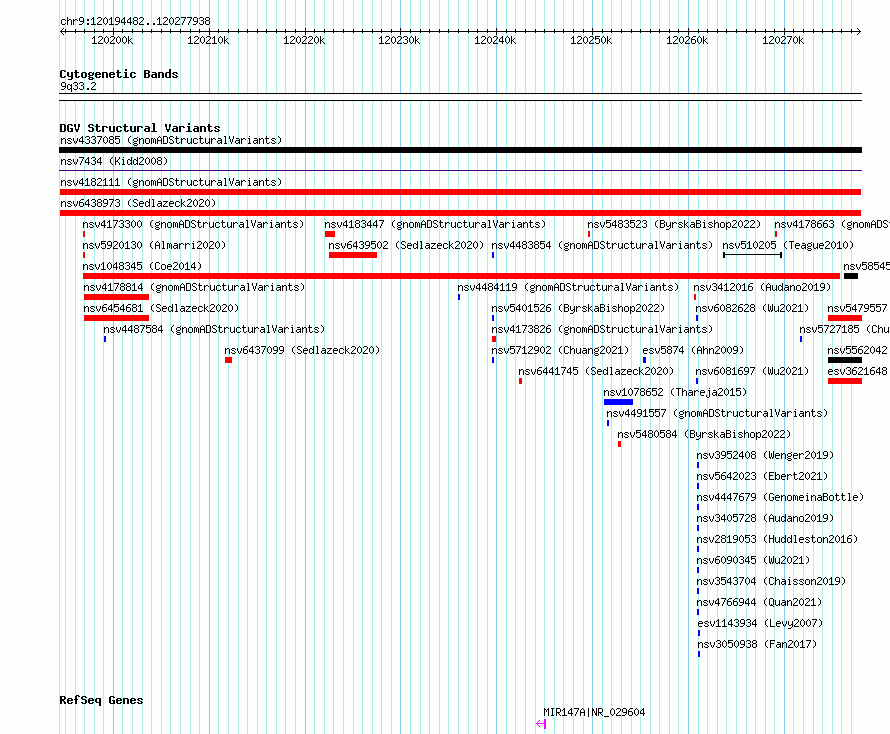Select nsv6439502 red variant bar
890x734 pixels.
pos(352,255)
